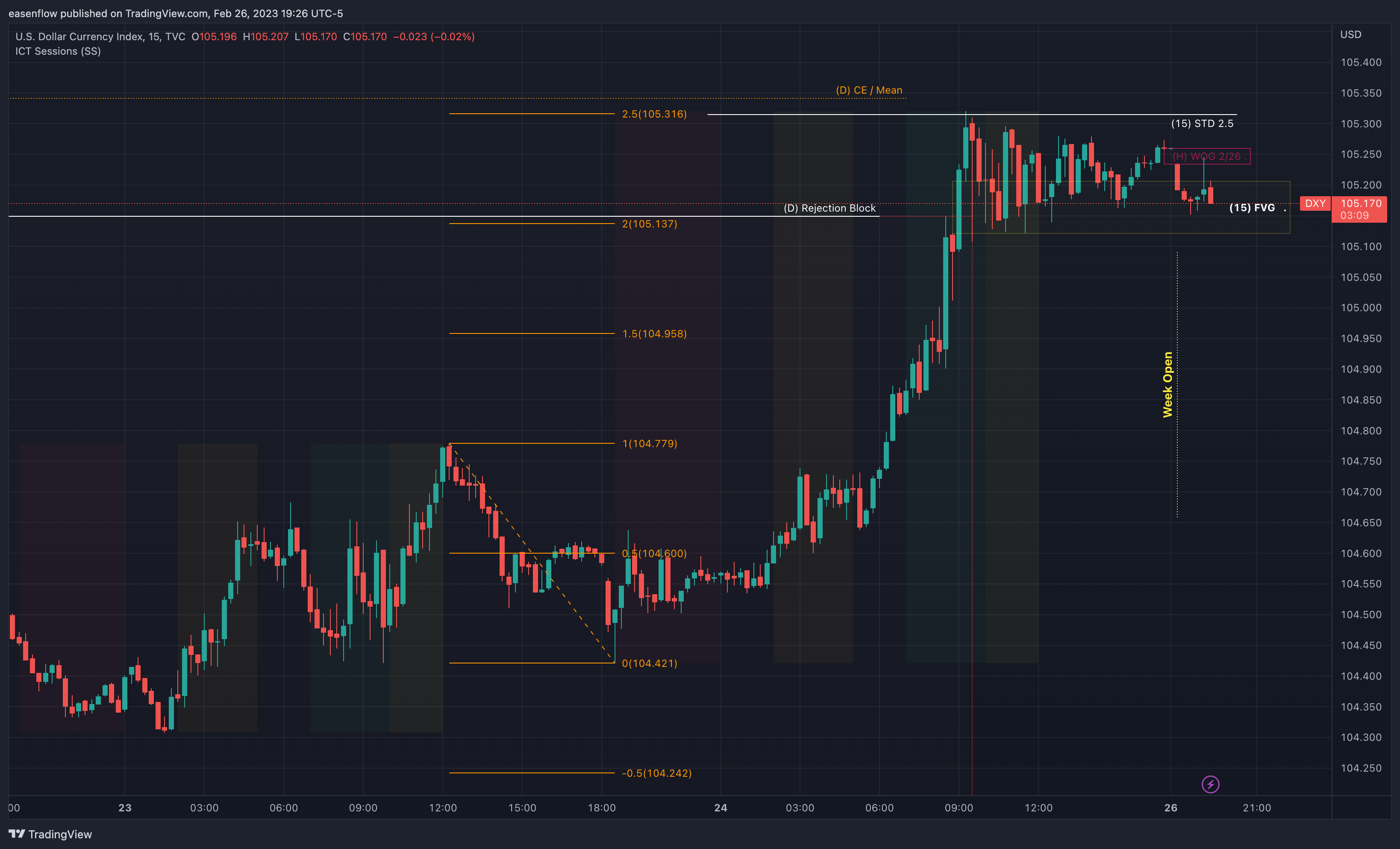Click the -0.5(104.242) fib level label
This screenshot has height=849, width=1400.
(x=656, y=773)
